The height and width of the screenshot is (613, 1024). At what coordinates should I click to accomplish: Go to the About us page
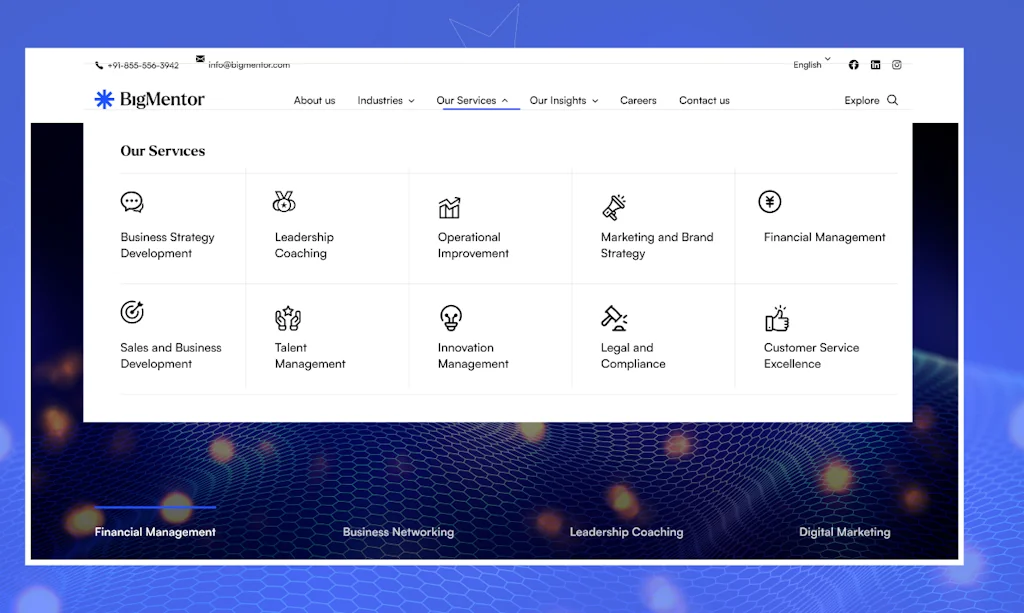pyautogui.click(x=314, y=100)
